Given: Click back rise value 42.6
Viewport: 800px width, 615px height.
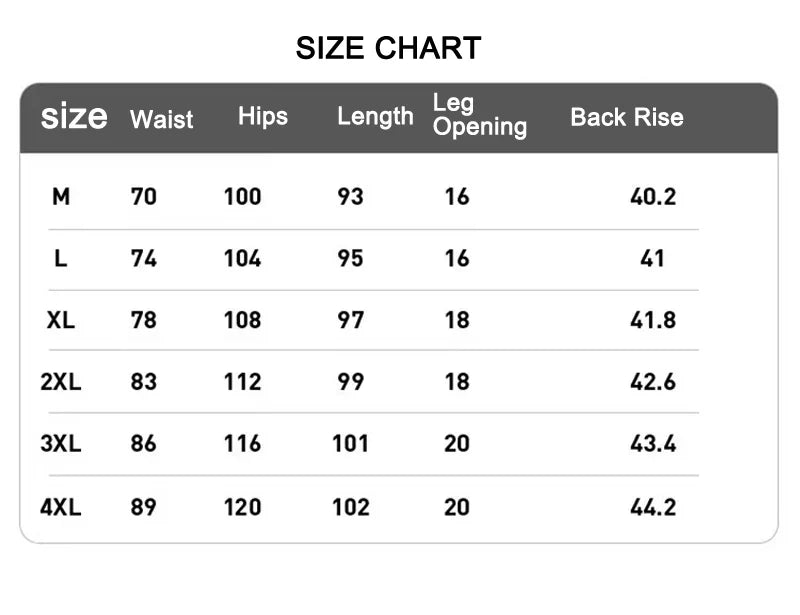Looking at the screenshot, I should [653, 381].
